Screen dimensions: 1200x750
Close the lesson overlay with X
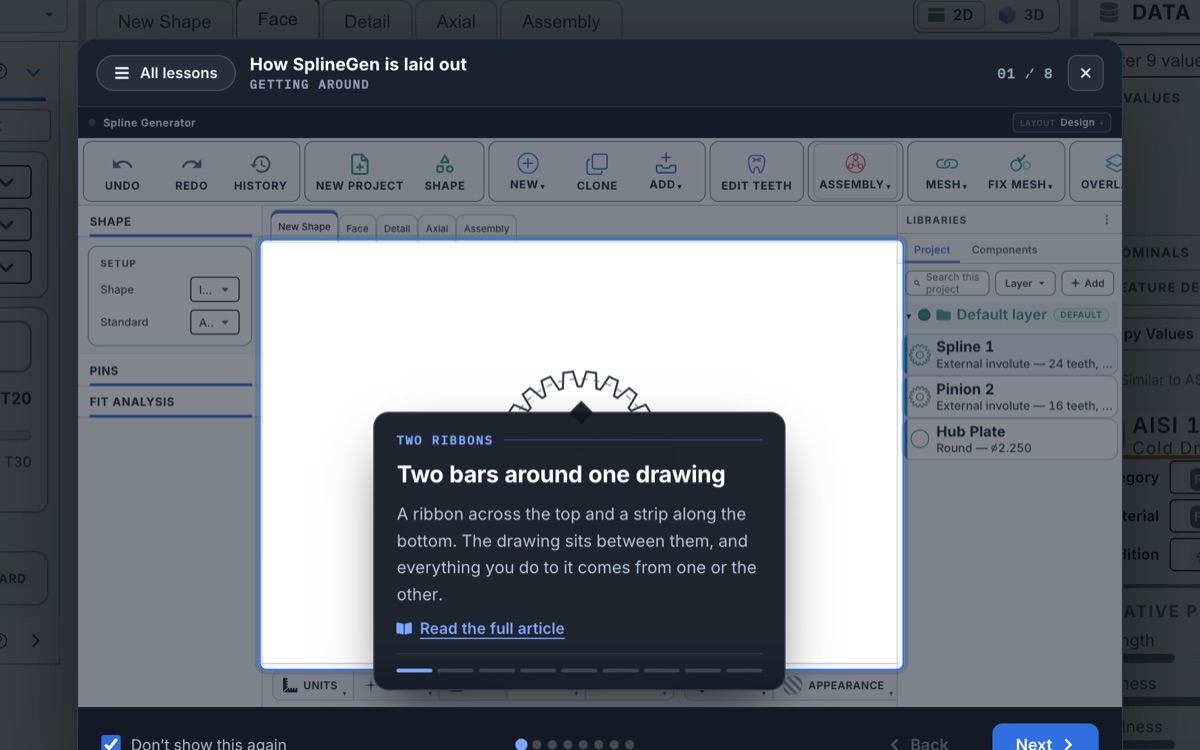[1086, 73]
